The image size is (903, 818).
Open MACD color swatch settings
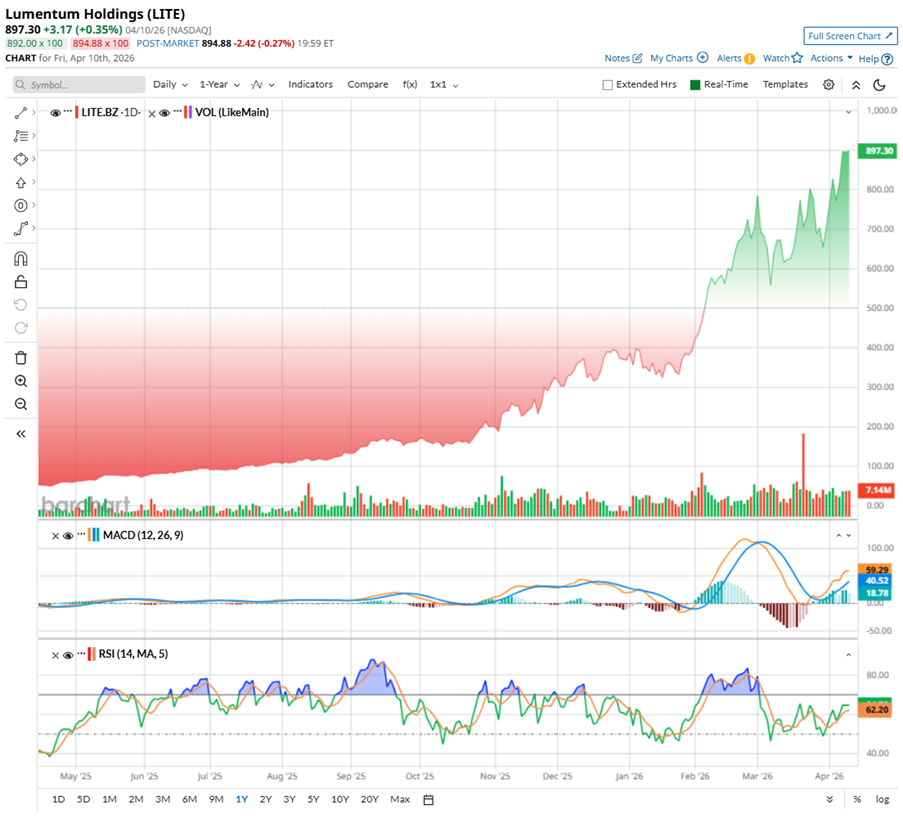(94, 535)
